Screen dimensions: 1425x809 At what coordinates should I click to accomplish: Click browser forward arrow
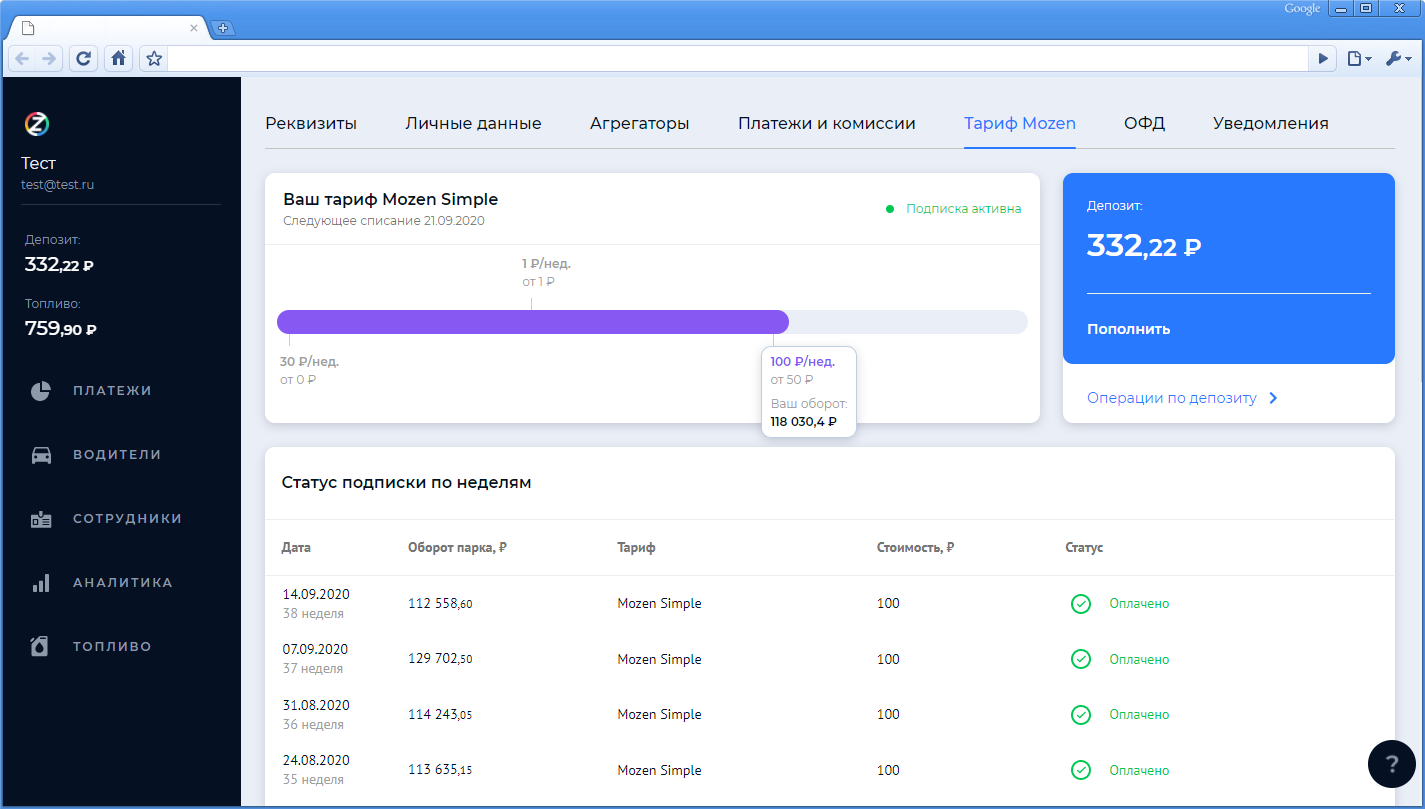(49, 59)
